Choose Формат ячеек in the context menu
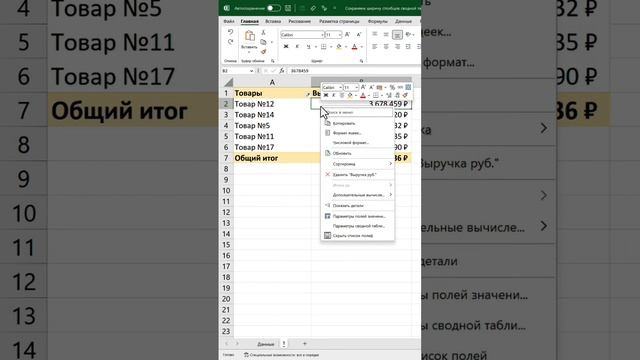 coord(358,133)
